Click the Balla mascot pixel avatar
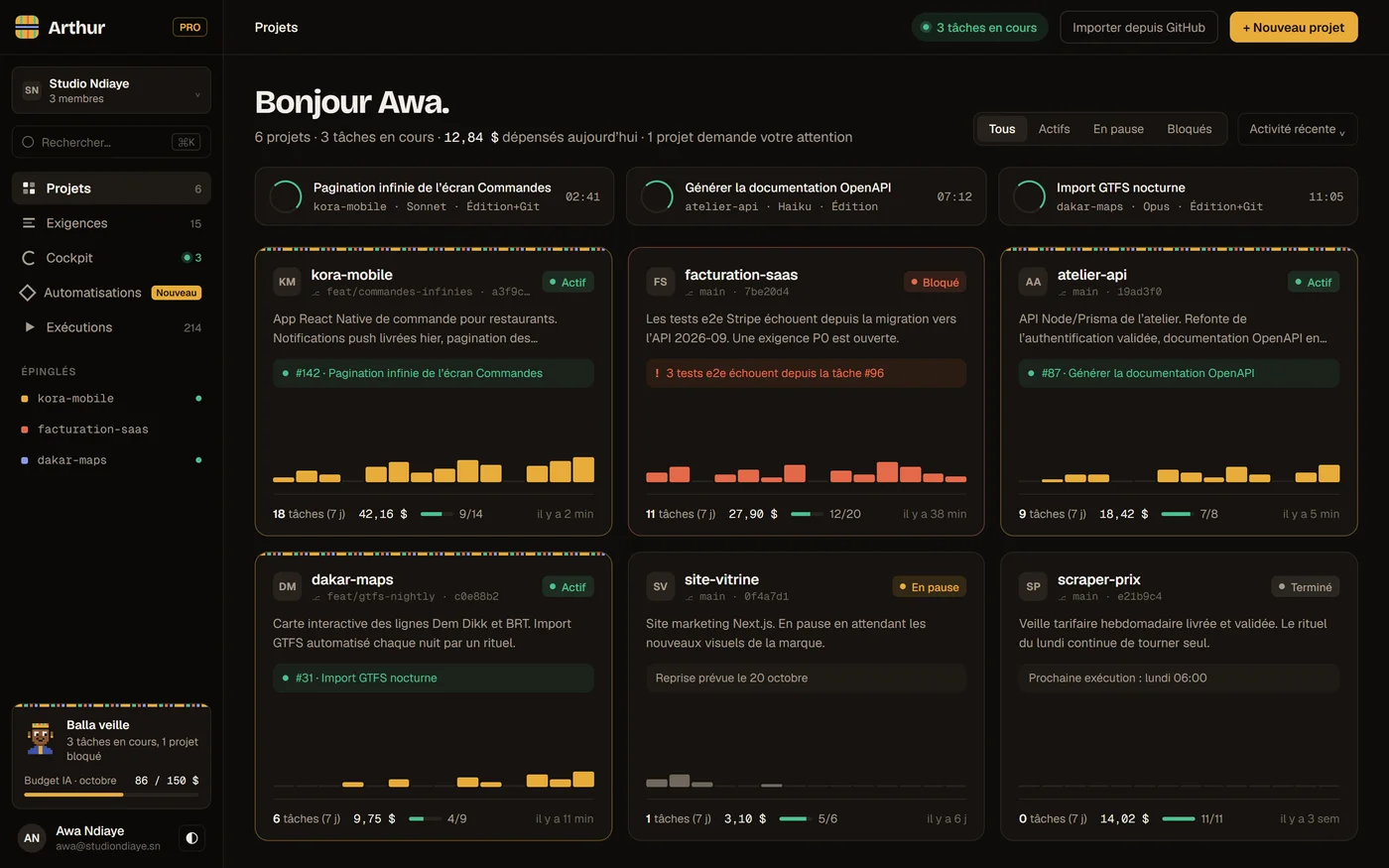1389x868 pixels. 40,739
